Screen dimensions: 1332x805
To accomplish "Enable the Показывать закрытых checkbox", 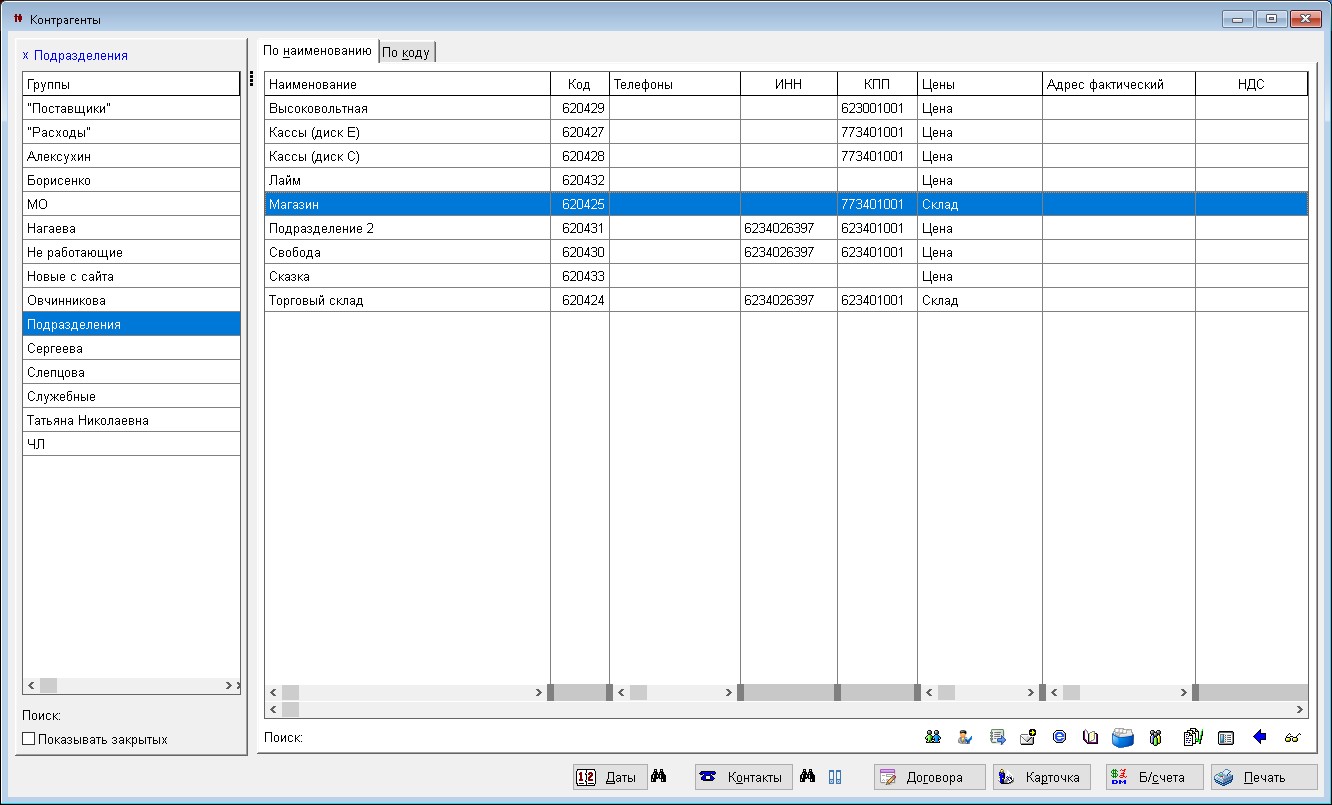I will [29, 740].
